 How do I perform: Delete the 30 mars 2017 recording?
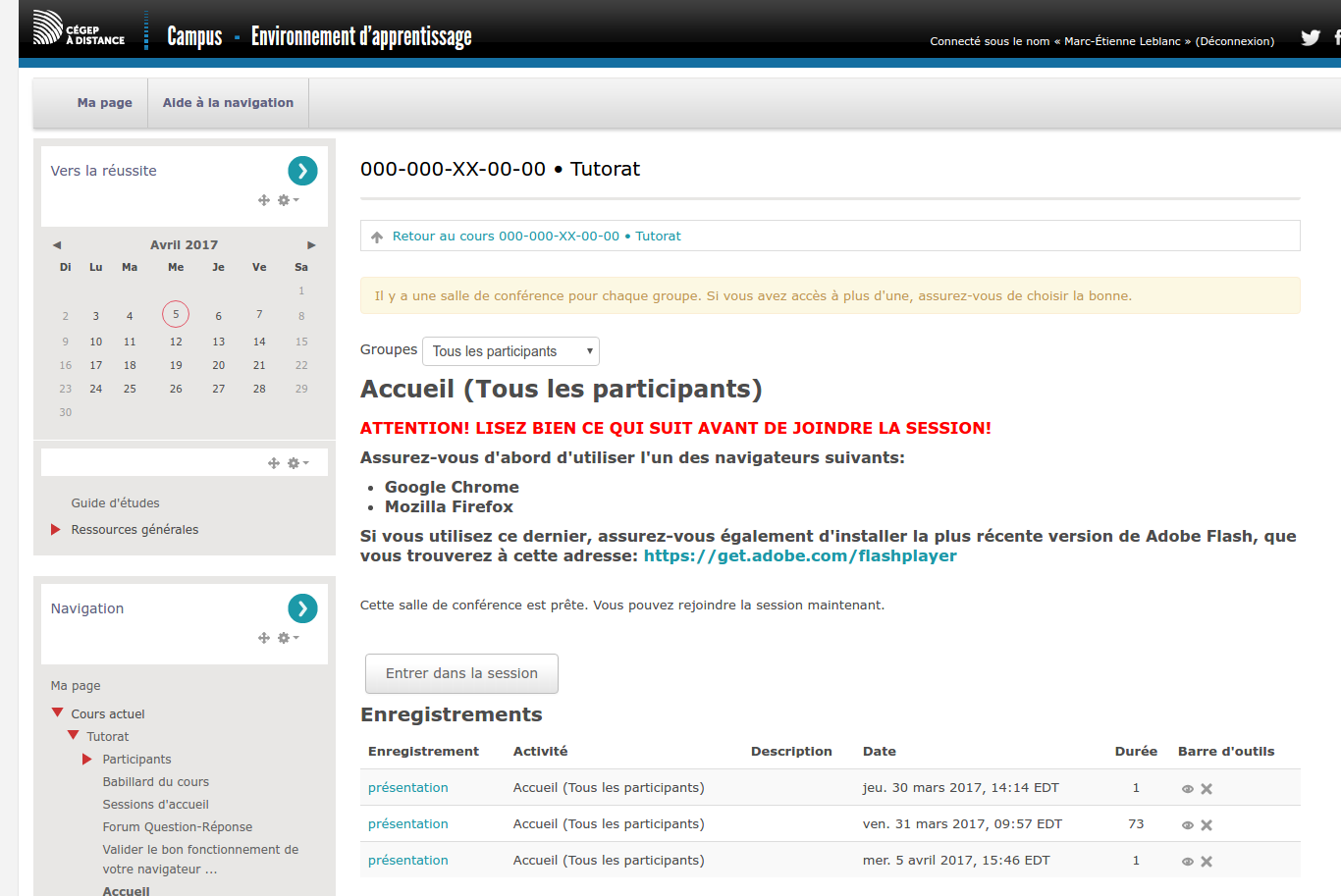(x=1207, y=789)
